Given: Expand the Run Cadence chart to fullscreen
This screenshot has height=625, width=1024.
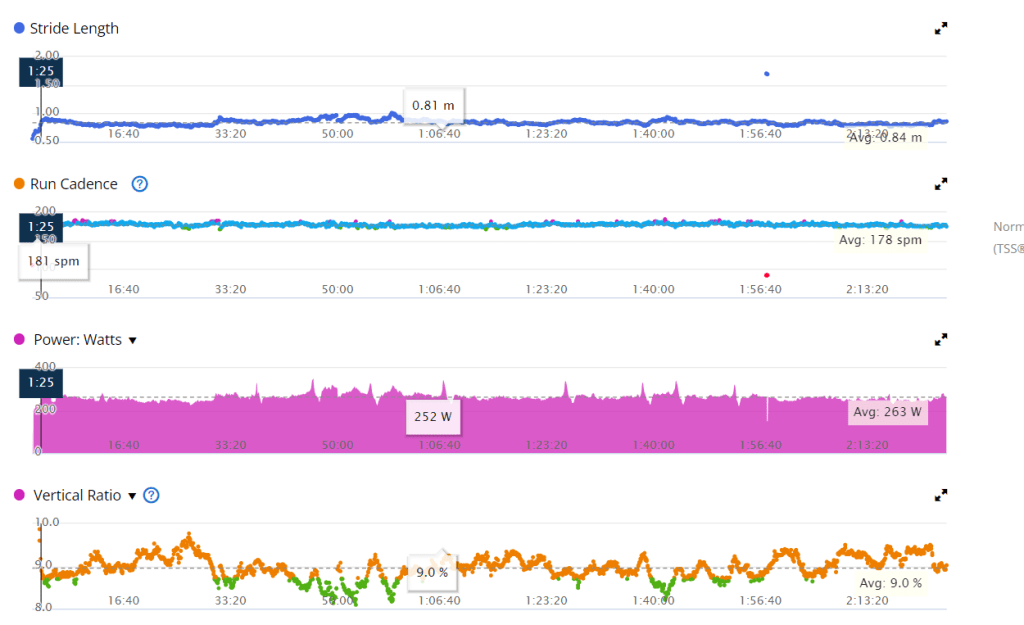Looking at the screenshot, I should 940,184.
